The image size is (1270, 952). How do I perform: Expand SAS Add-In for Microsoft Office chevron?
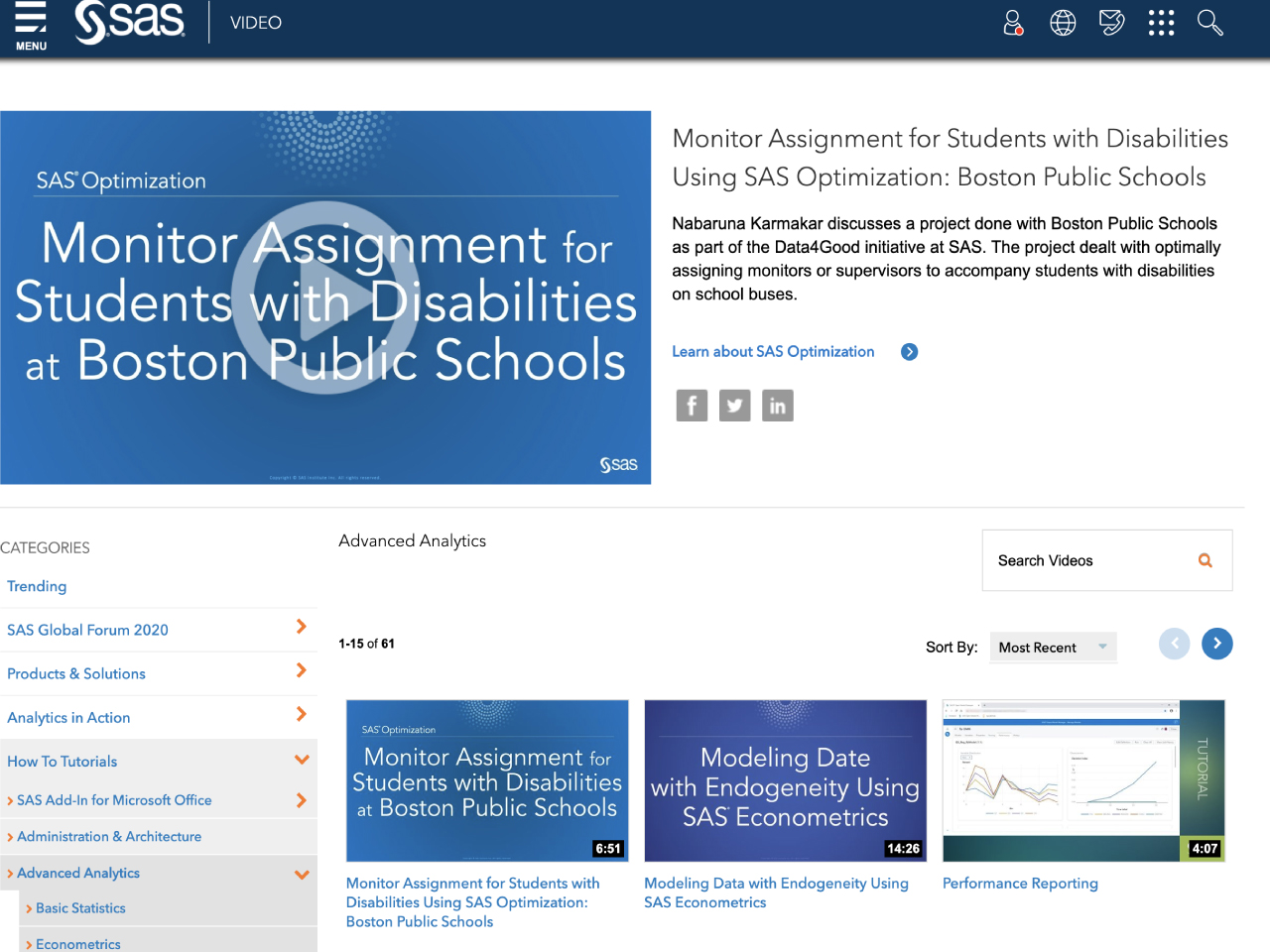coord(302,800)
